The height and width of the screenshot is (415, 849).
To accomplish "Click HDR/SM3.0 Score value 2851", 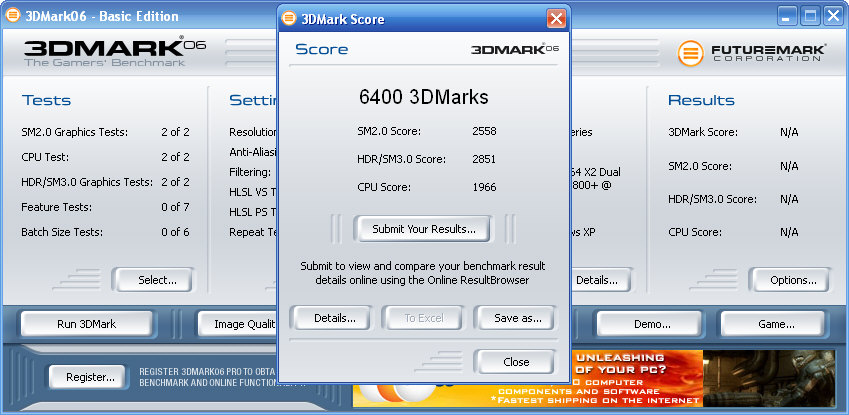I will (x=484, y=159).
